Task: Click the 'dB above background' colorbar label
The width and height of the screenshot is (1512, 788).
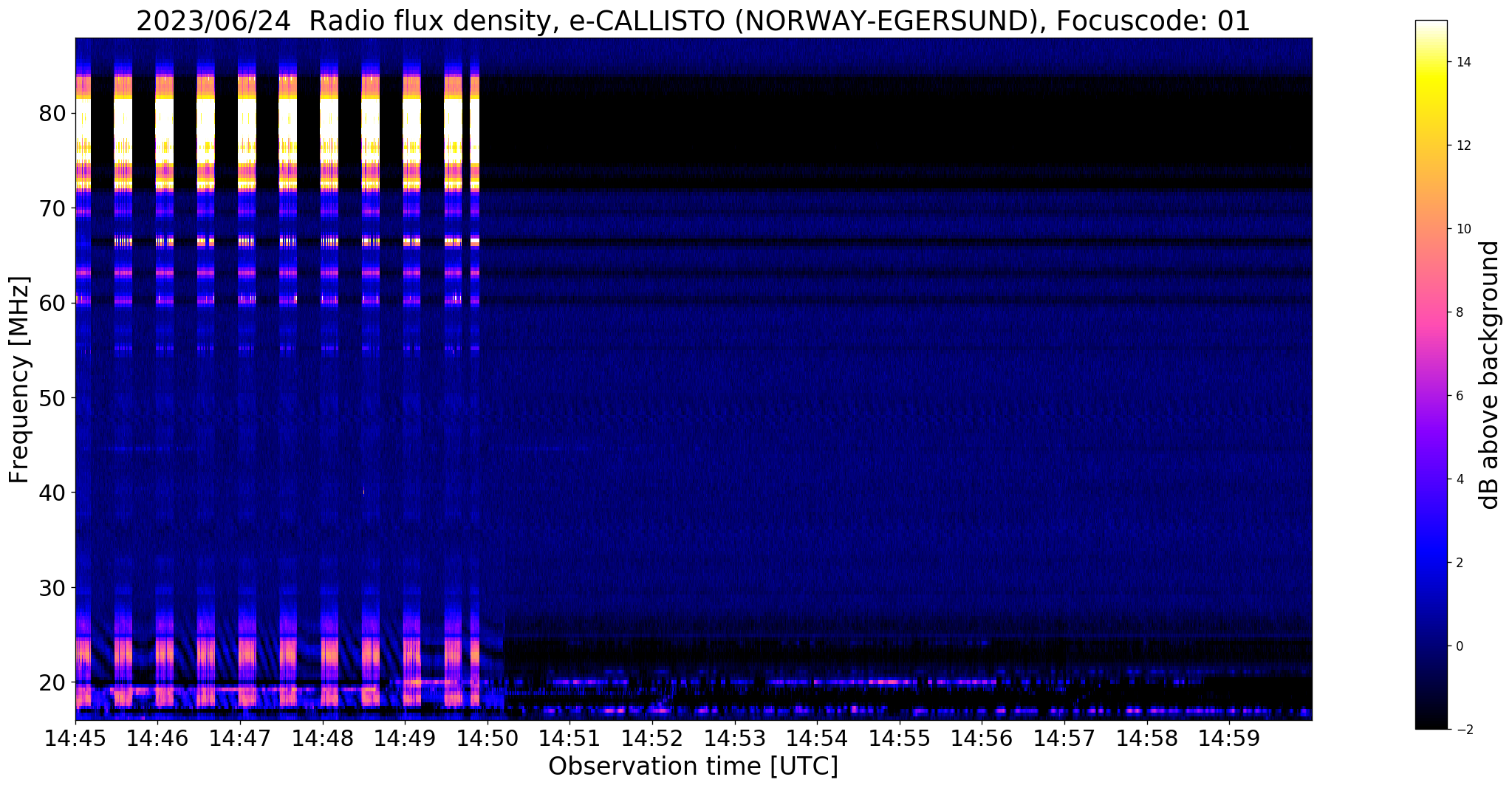Action: coord(1490,374)
